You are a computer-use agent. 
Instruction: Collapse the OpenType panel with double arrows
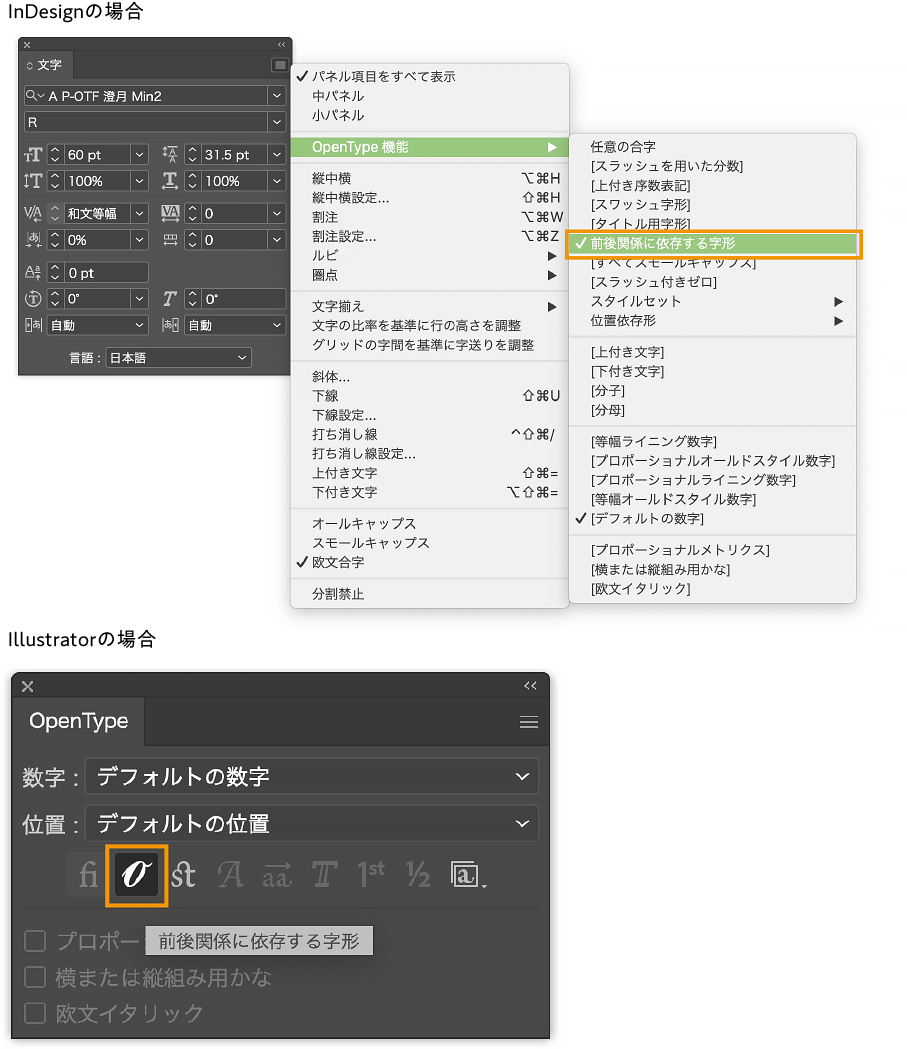[530, 685]
